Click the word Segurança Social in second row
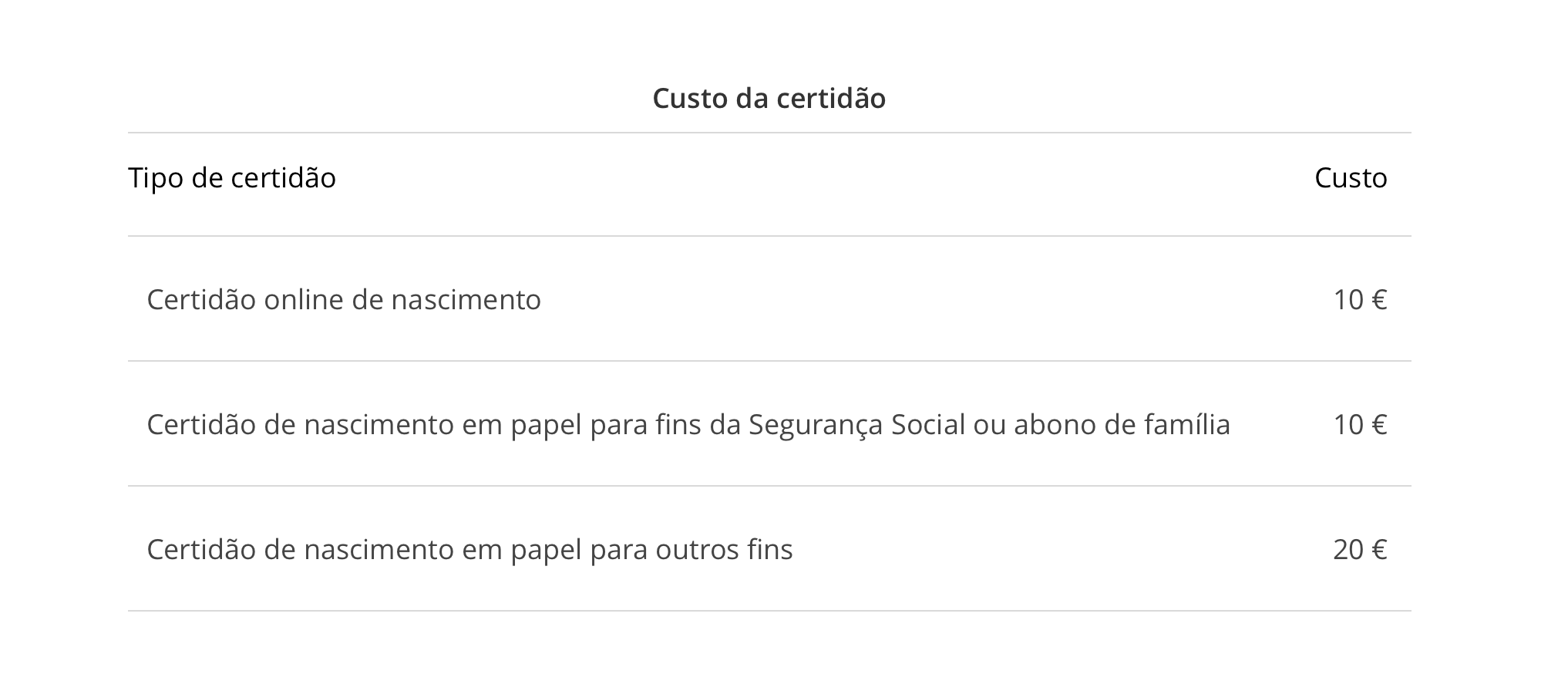Screen dimensions: 1568x691 pyautogui.click(x=856, y=425)
